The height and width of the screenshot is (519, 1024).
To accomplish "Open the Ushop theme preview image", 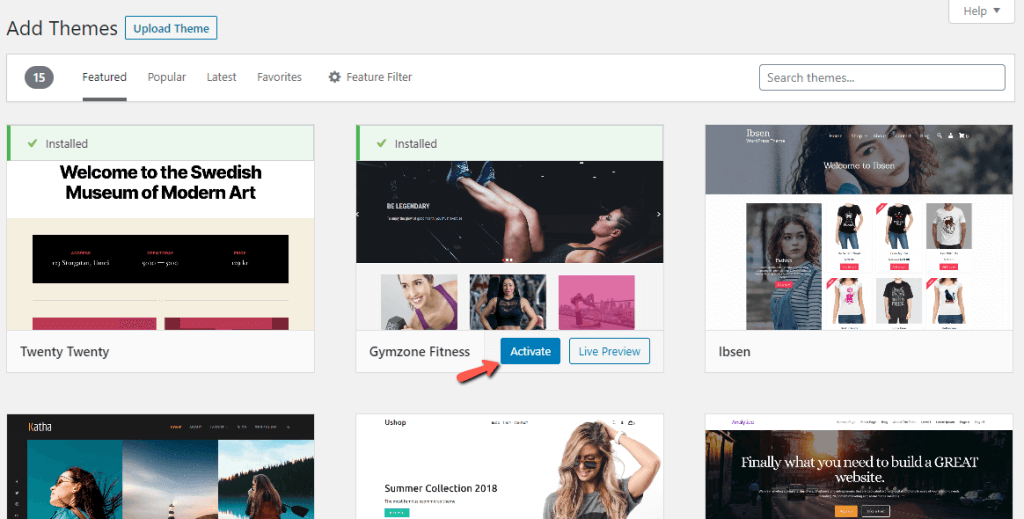I will click(509, 466).
